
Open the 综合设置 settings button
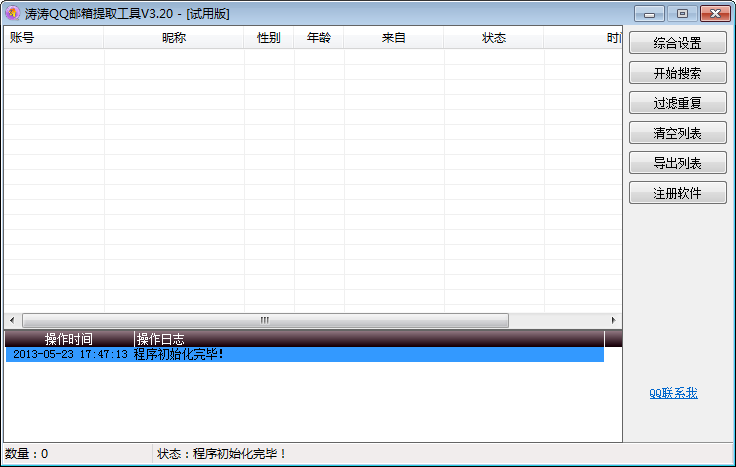pos(677,43)
